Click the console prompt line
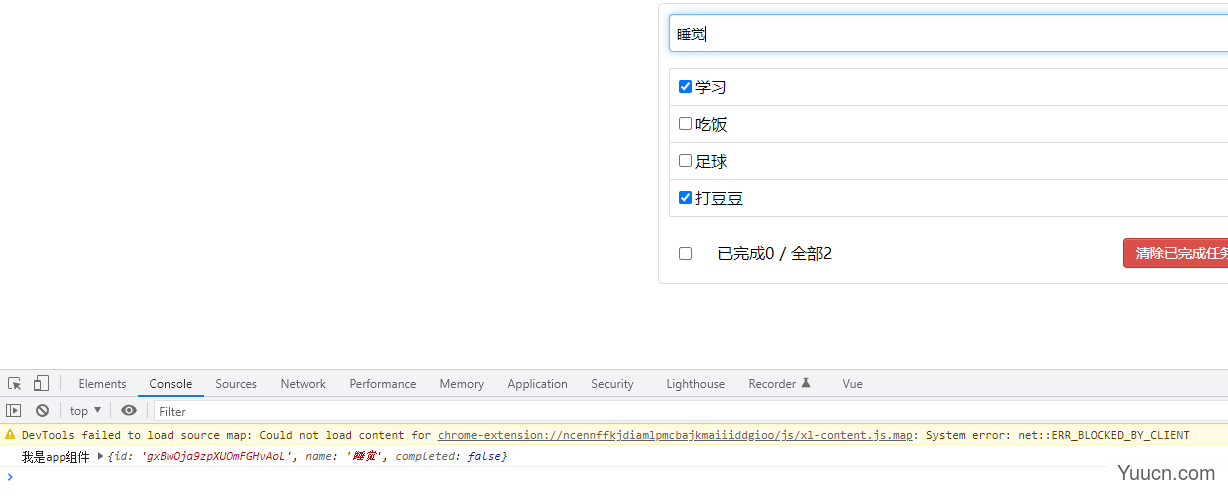 (614, 476)
